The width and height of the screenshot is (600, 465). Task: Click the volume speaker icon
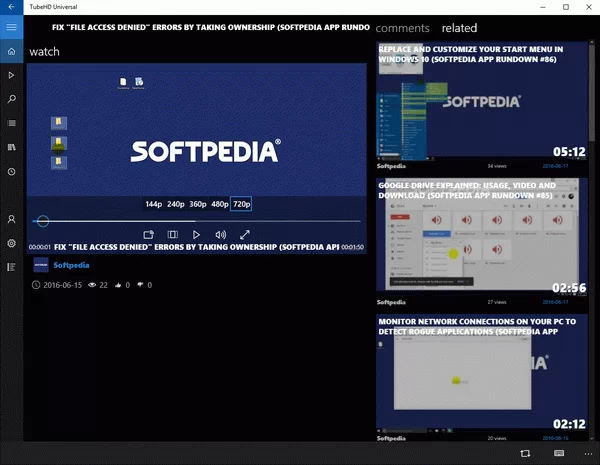coord(220,234)
